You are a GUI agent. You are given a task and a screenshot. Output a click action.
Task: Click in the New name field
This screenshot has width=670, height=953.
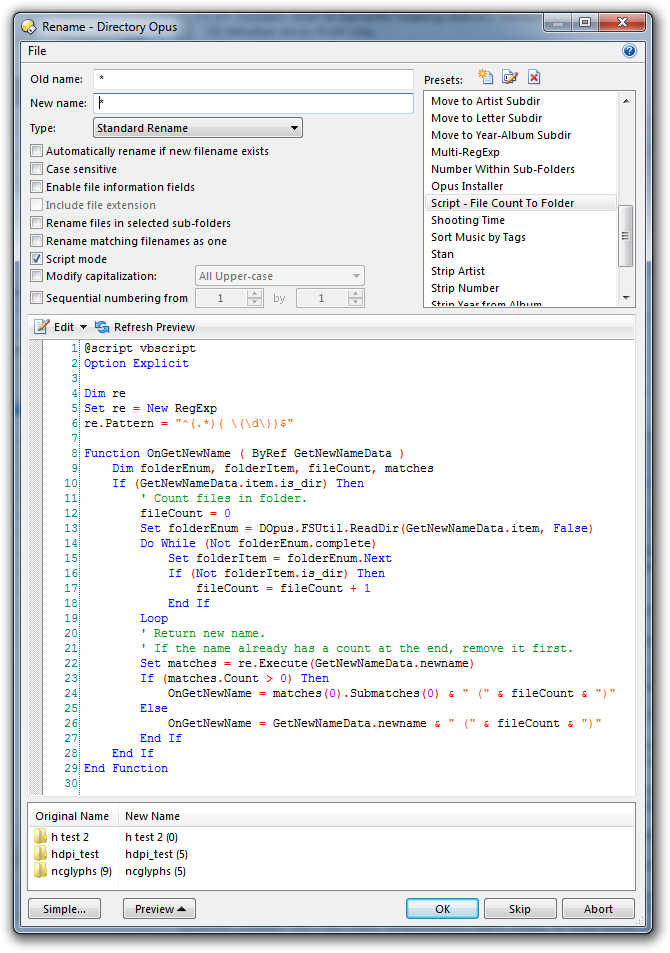click(254, 103)
